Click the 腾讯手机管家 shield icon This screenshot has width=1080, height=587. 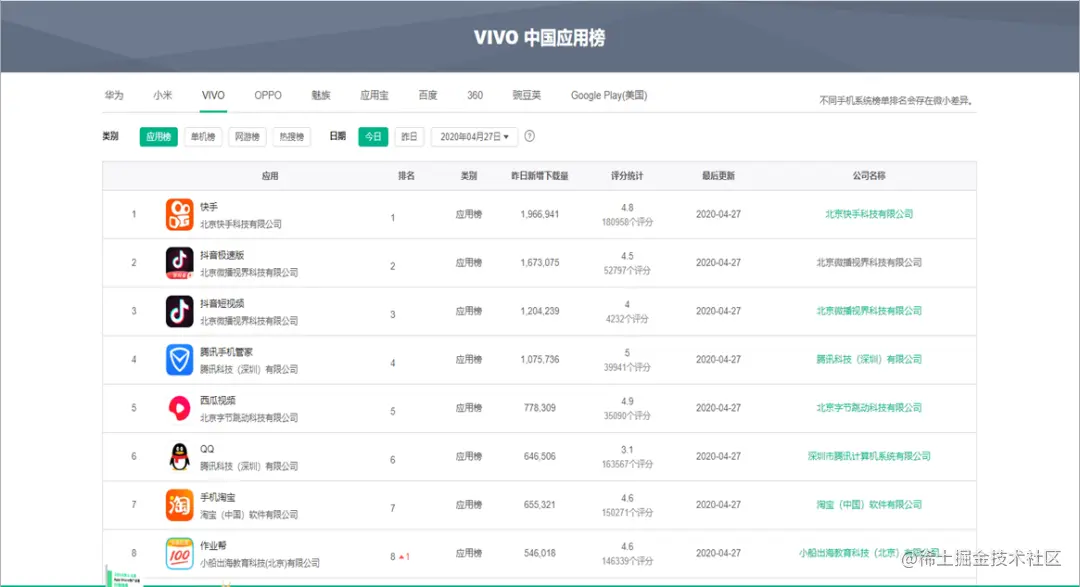(x=179, y=360)
